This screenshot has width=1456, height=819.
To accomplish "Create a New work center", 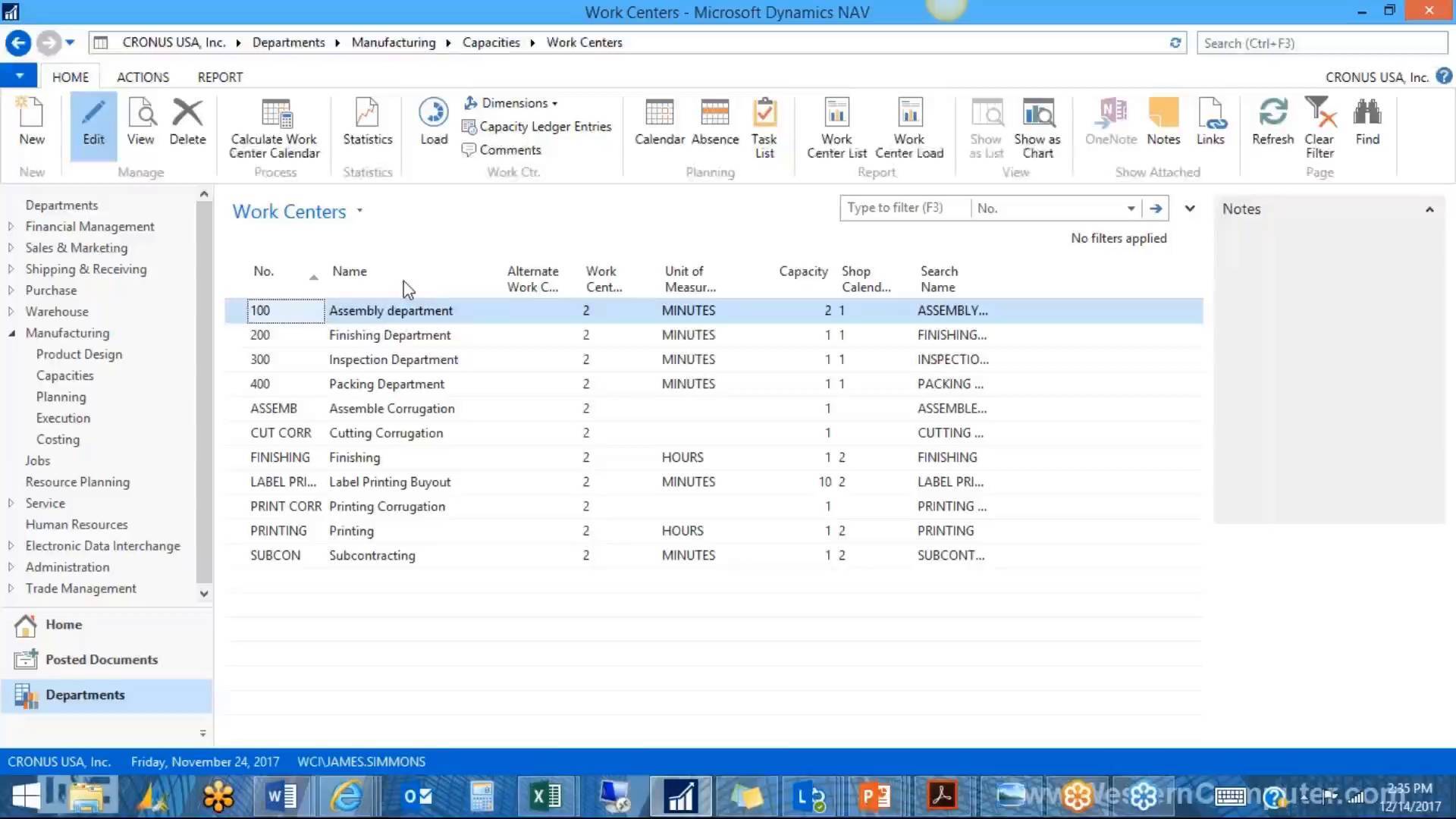I will pyautogui.click(x=31, y=121).
